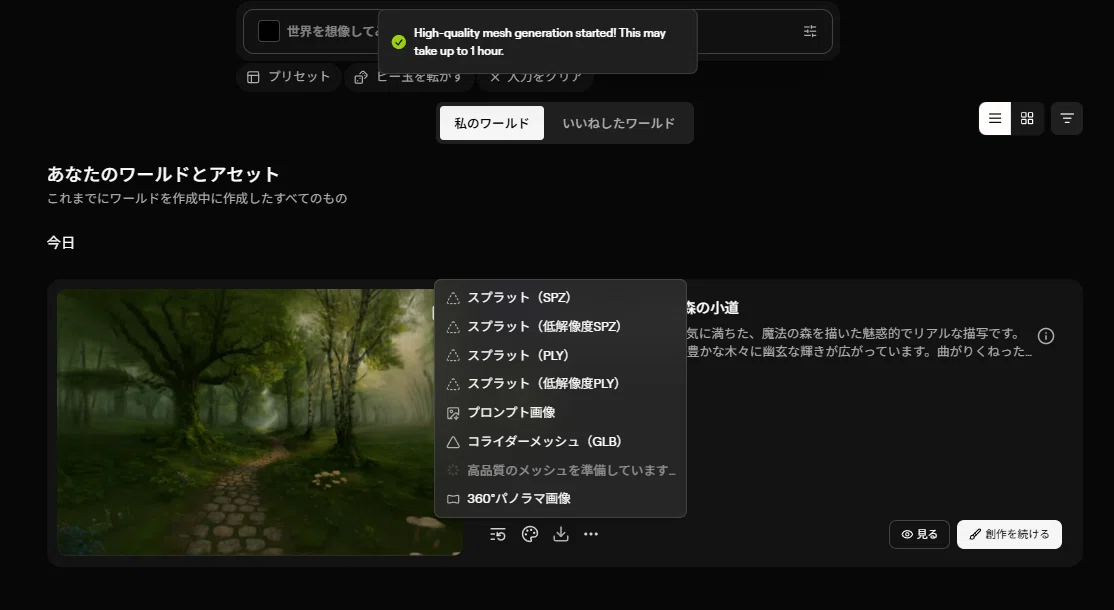Click the 森の小道 world title

tap(712, 308)
